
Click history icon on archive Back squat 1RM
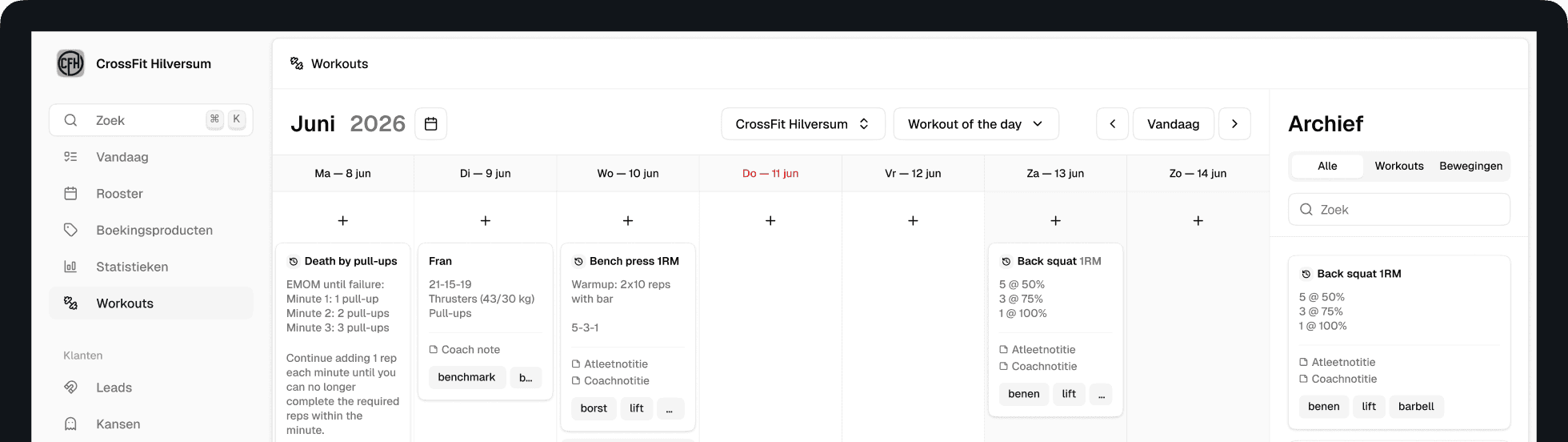pyautogui.click(x=1306, y=274)
